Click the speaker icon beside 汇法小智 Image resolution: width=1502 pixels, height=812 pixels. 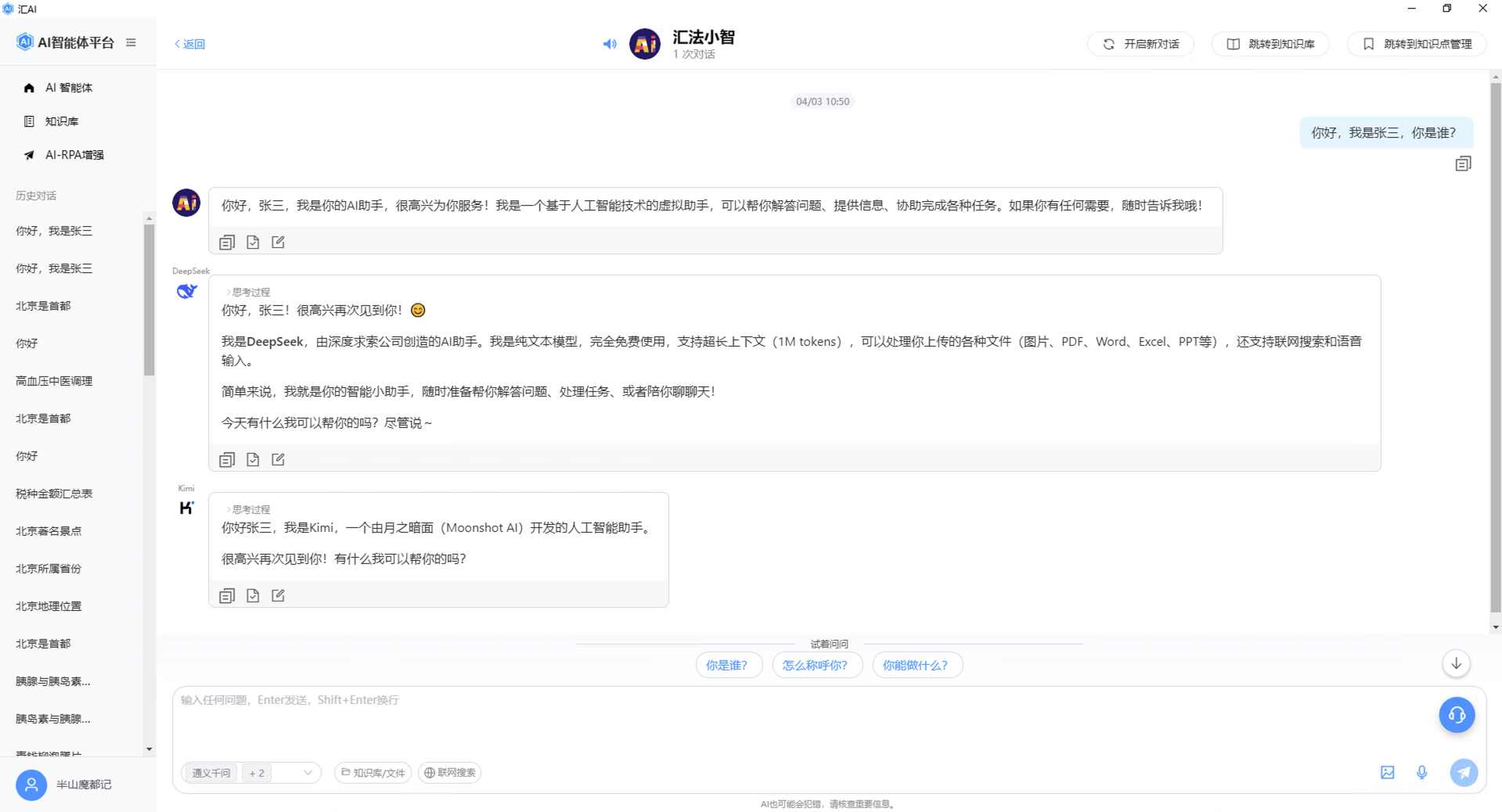coord(610,44)
